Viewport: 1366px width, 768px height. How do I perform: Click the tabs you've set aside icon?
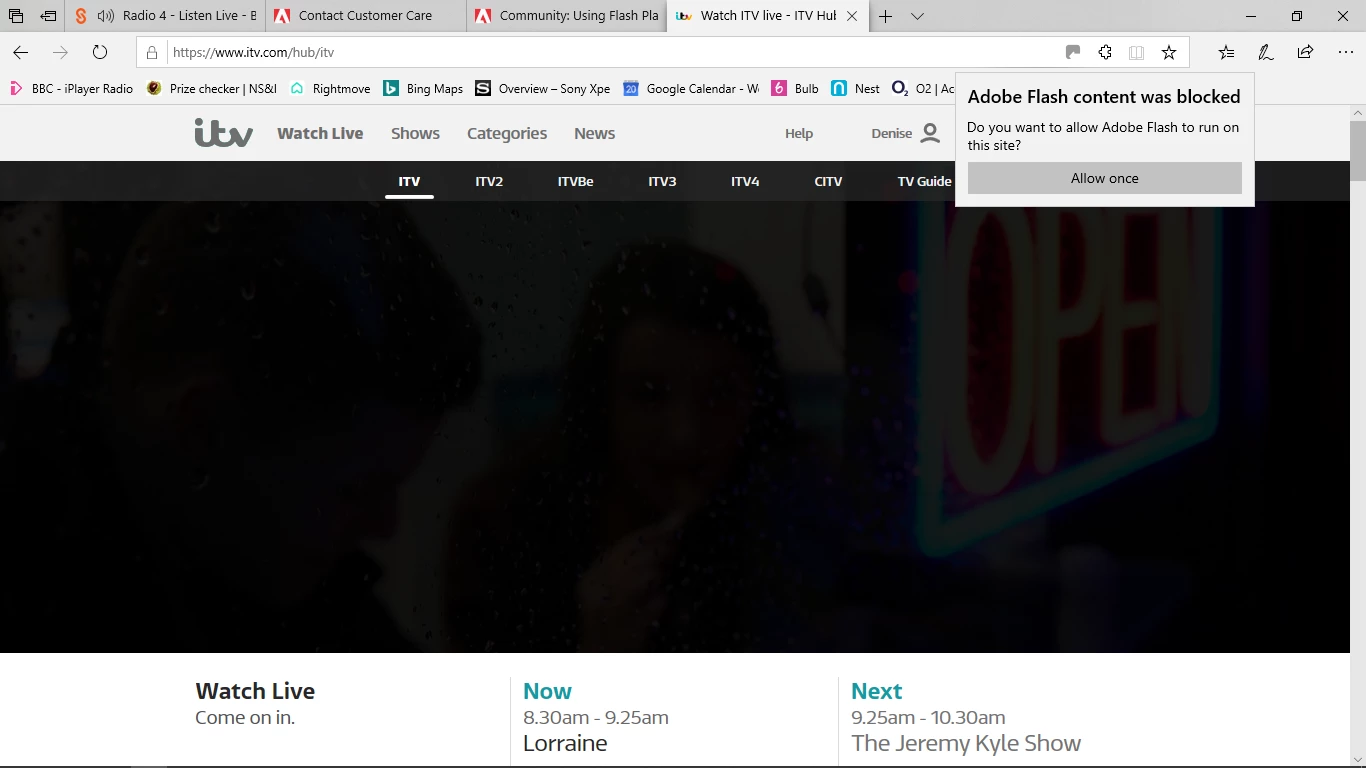pos(16,16)
